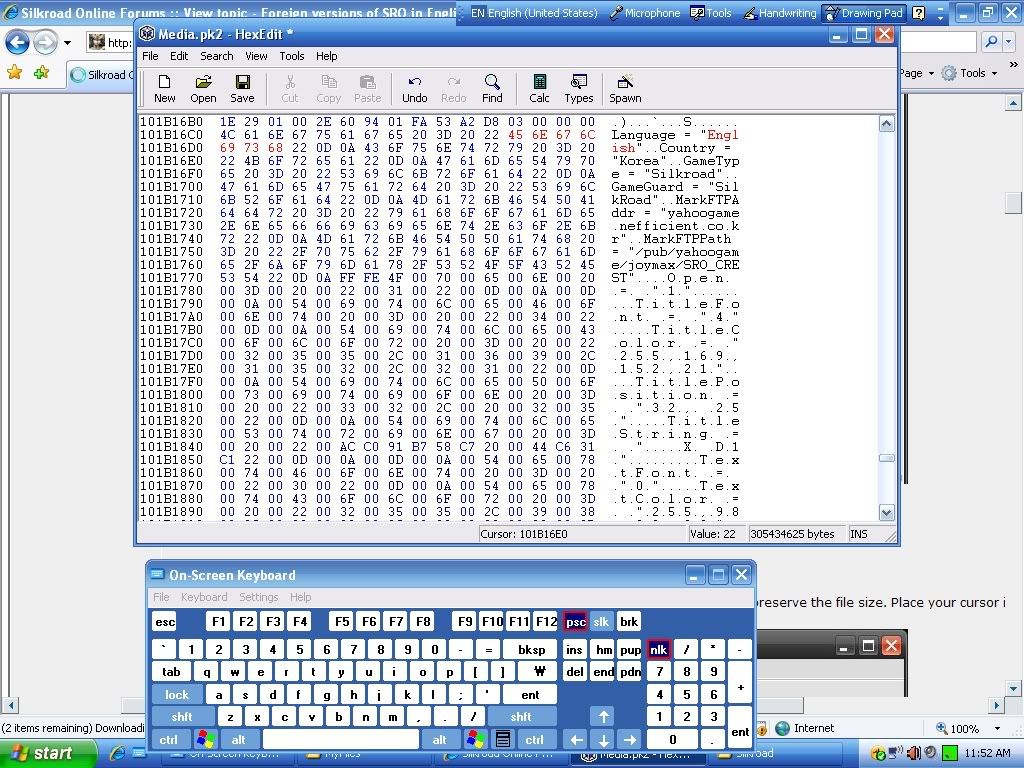Screen dimensions: 1024x768
Task: Toggle the left alt key
Action: (x=238, y=739)
